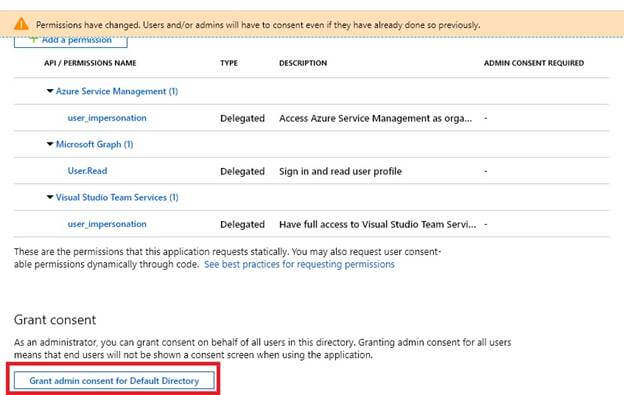Open the User.Read permission

click(87, 171)
